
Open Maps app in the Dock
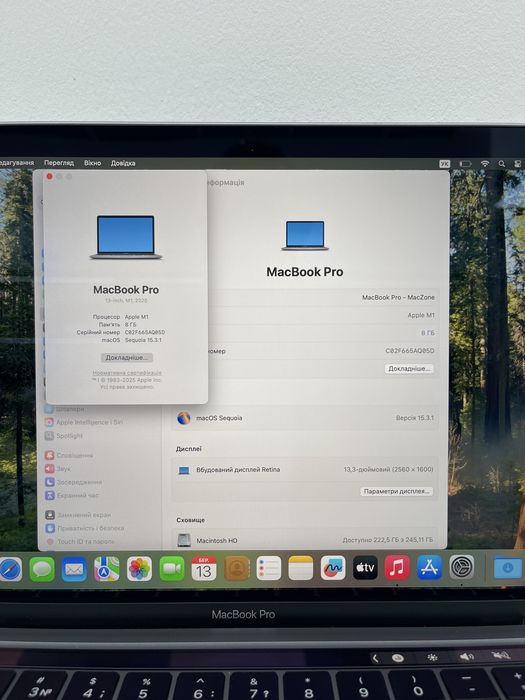[107, 569]
